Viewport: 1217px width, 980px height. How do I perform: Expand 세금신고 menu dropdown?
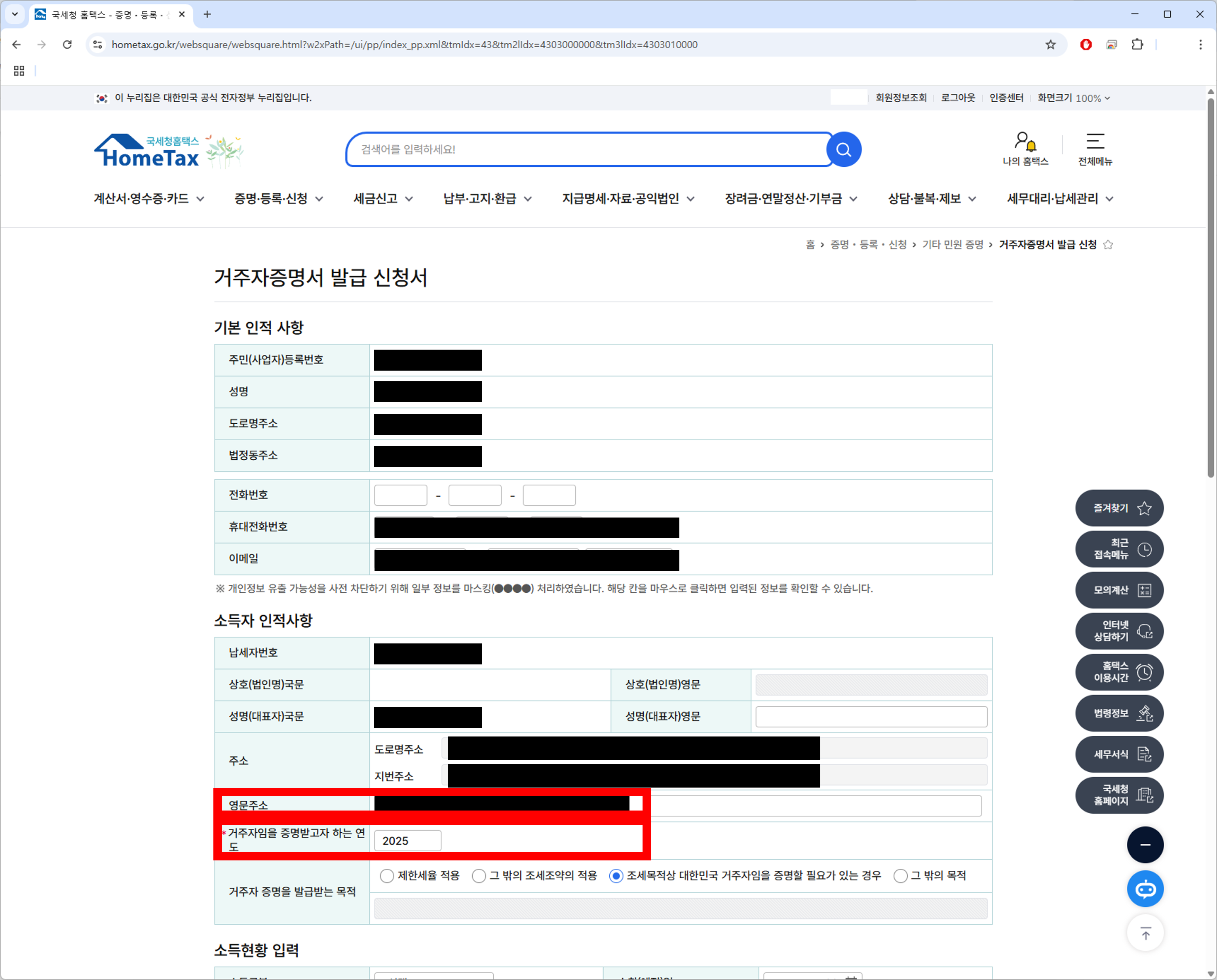[383, 199]
